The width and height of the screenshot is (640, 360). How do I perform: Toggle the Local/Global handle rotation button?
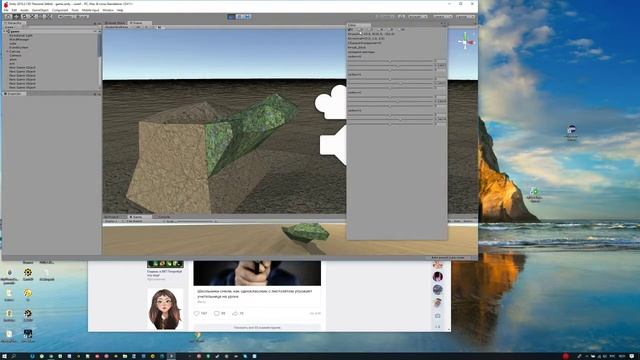82,17
